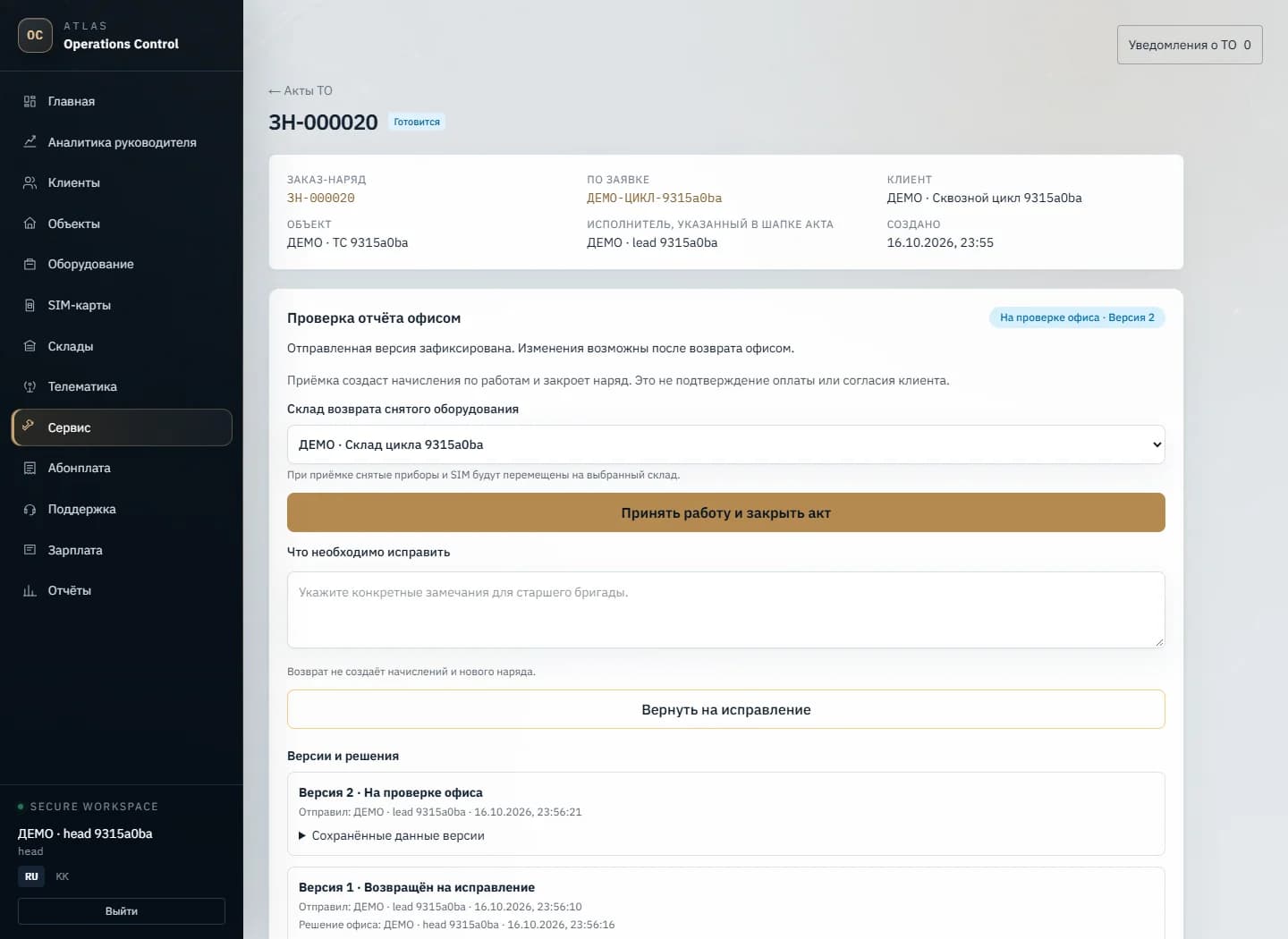Open the Главная menu item
The image size is (1288, 939).
[x=122, y=101]
